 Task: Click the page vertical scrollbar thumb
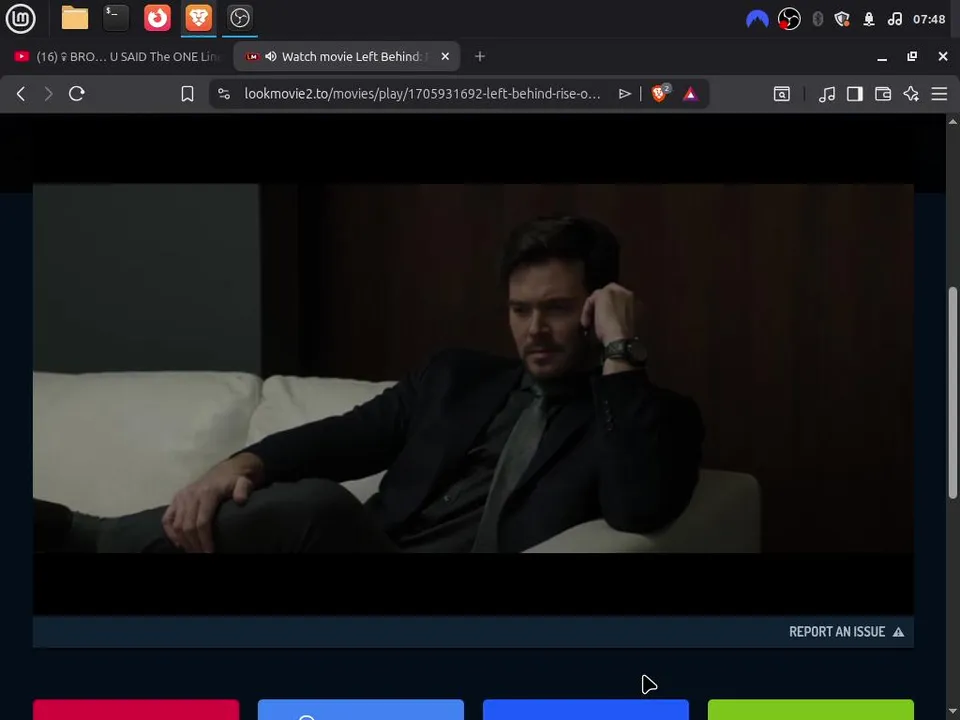click(x=953, y=392)
